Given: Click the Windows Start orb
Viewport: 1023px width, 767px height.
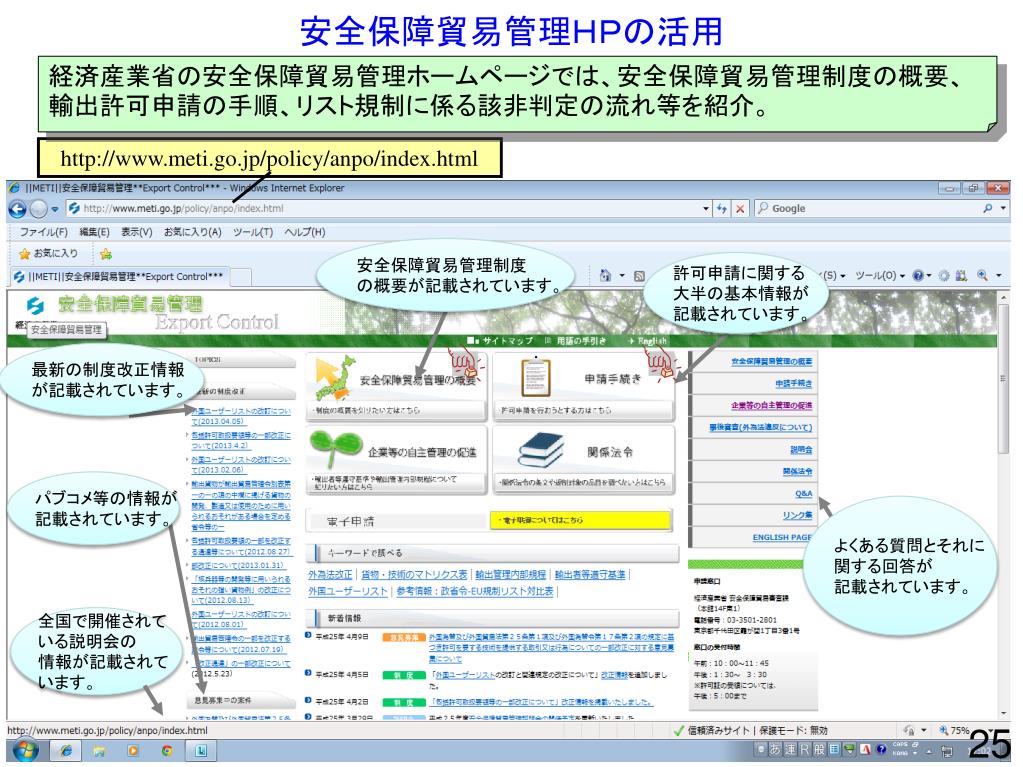Looking at the screenshot, I should click(25, 751).
